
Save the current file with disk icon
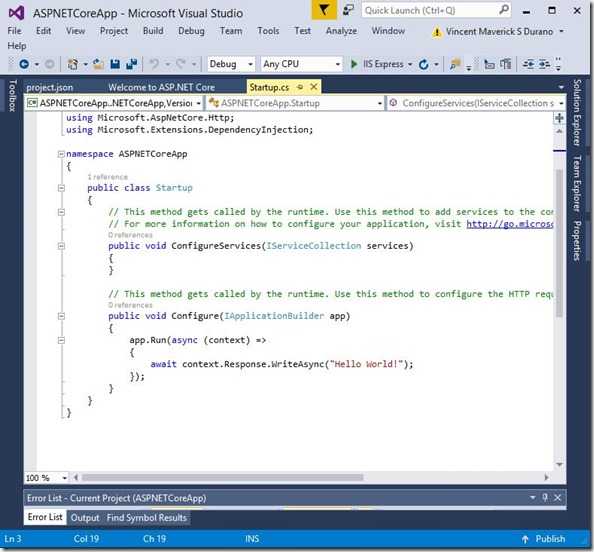pyautogui.click(x=115, y=64)
